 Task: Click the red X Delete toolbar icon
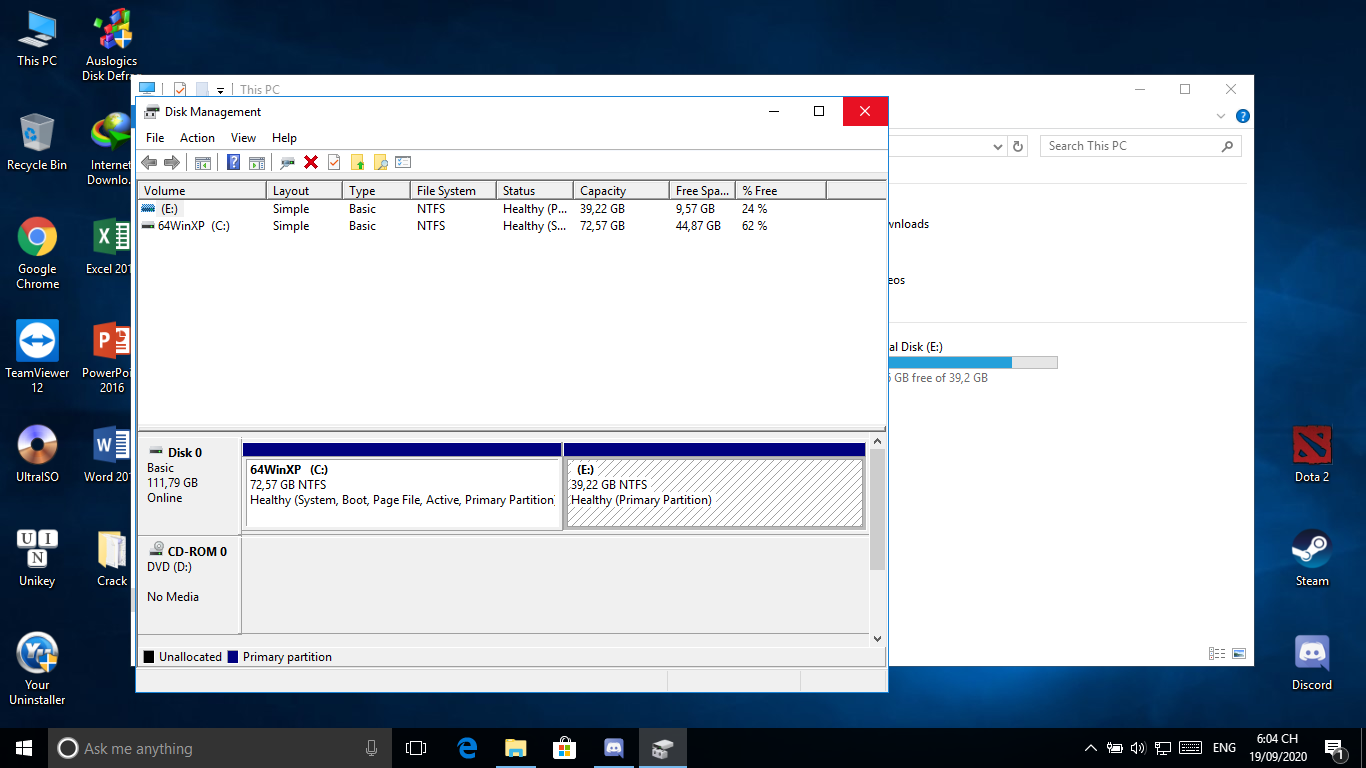click(311, 162)
